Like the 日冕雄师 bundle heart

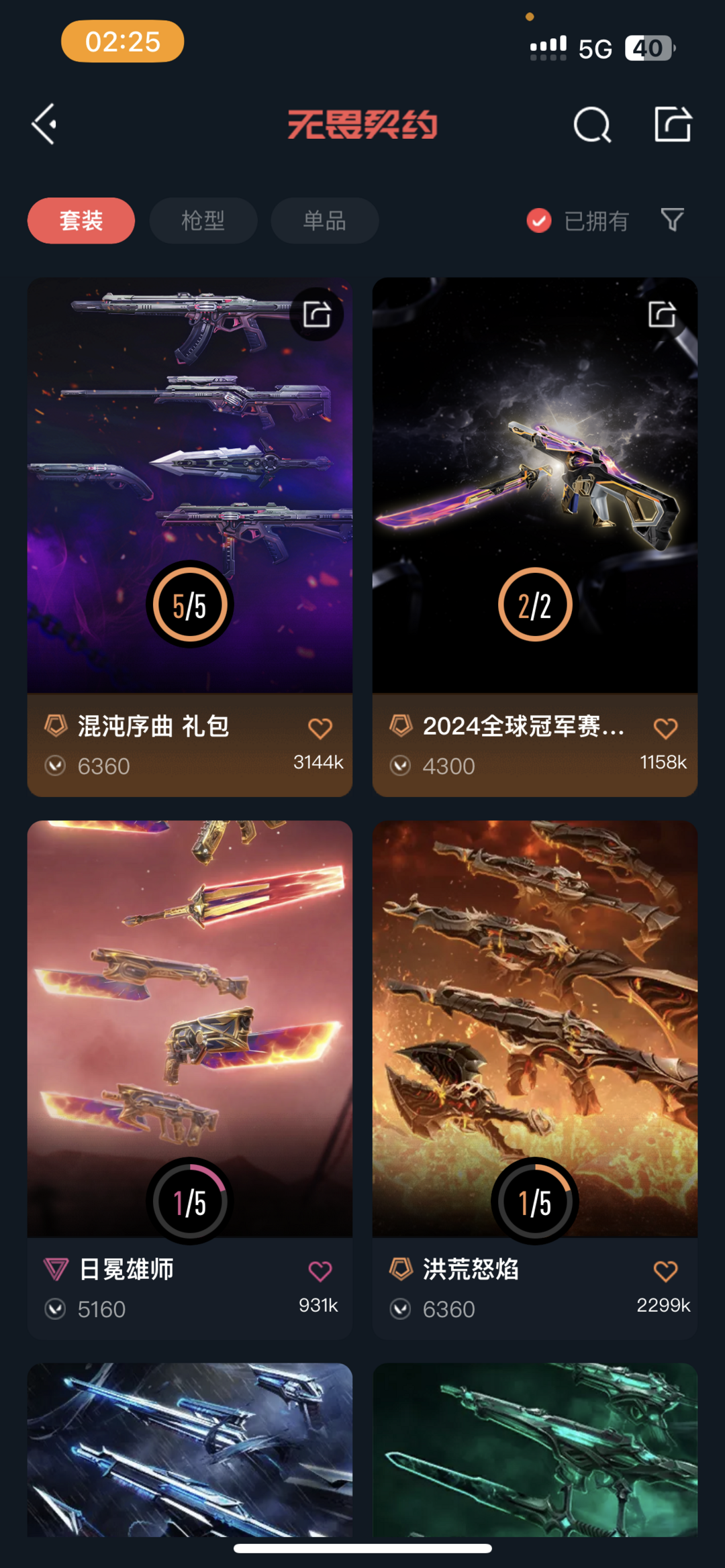click(320, 1271)
